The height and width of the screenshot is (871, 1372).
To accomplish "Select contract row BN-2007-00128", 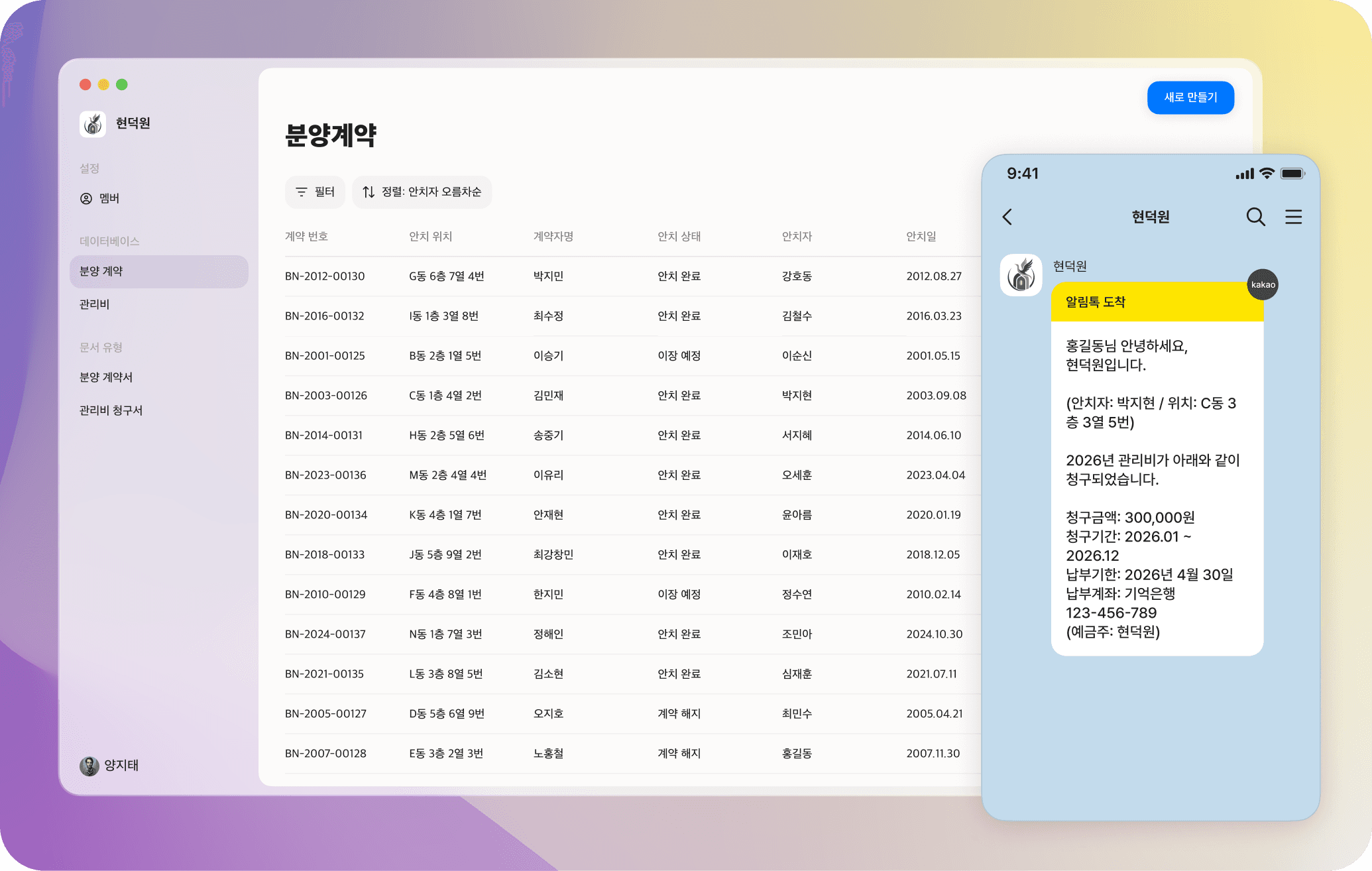I will 325,754.
